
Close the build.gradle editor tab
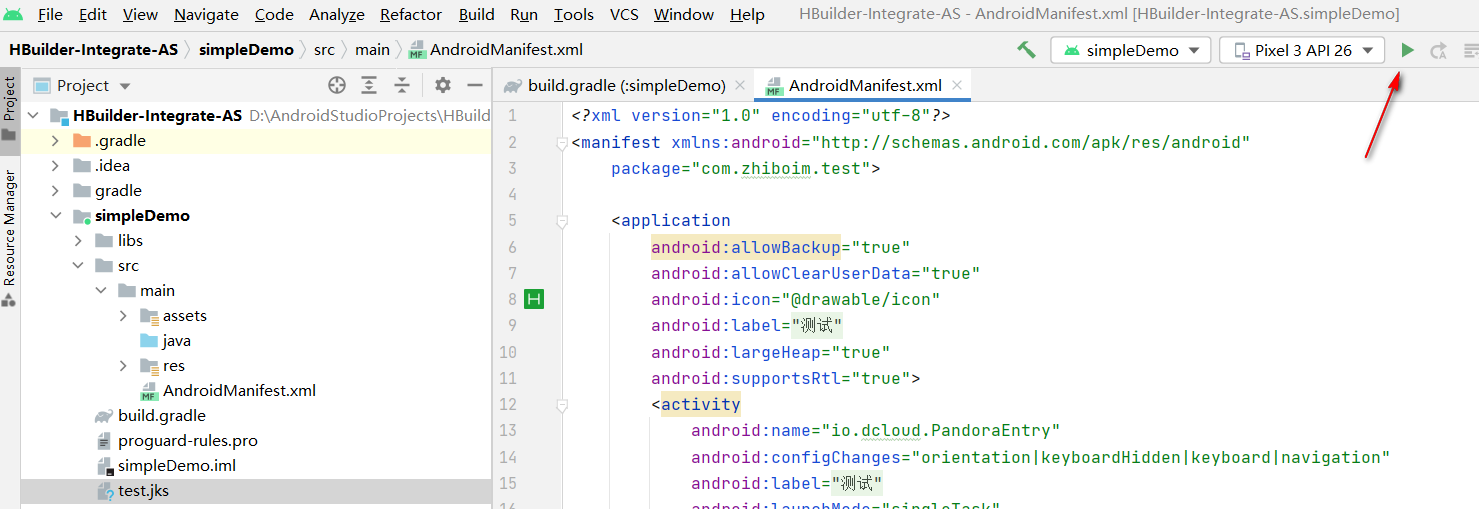(739, 86)
